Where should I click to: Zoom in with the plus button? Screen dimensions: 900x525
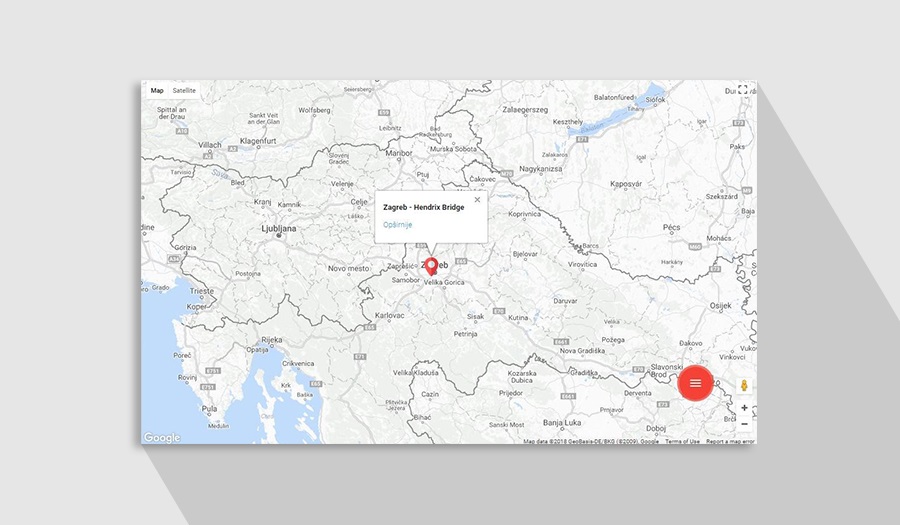[744, 408]
